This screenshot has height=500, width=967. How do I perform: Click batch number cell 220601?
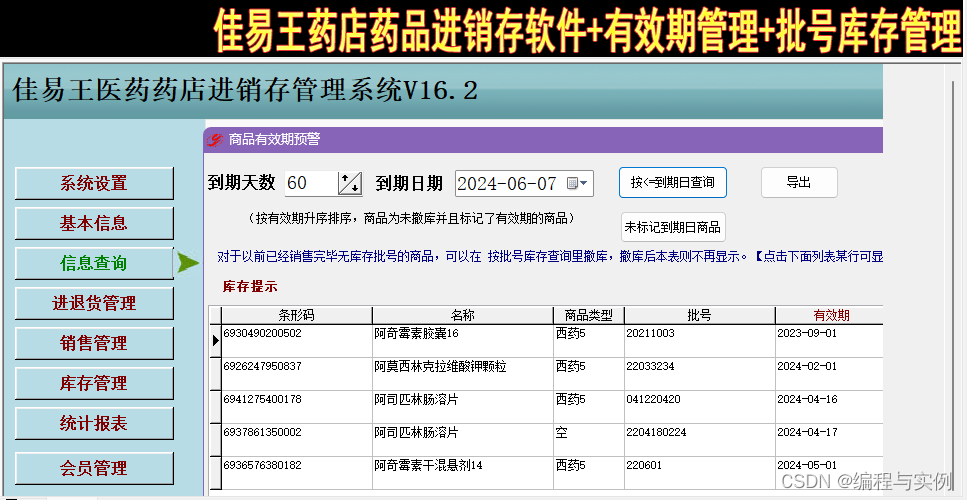699,473
